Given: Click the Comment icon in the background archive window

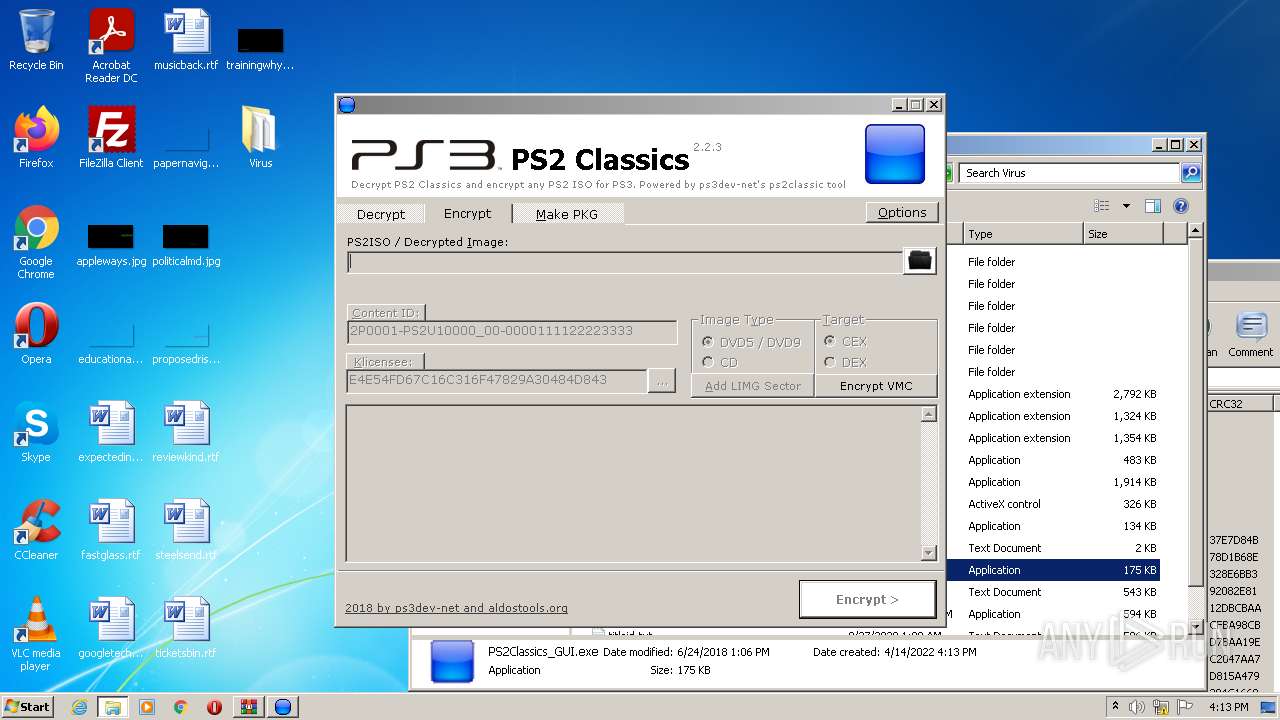Looking at the screenshot, I should click(1251, 334).
